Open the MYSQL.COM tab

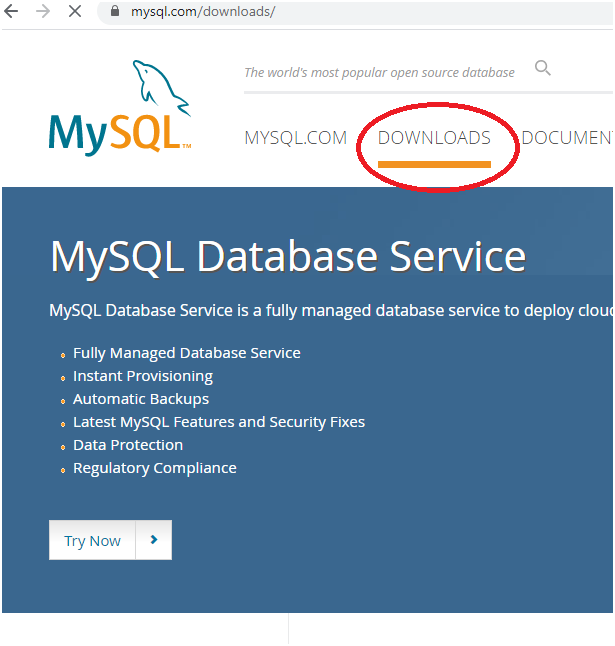(x=296, y=138)
